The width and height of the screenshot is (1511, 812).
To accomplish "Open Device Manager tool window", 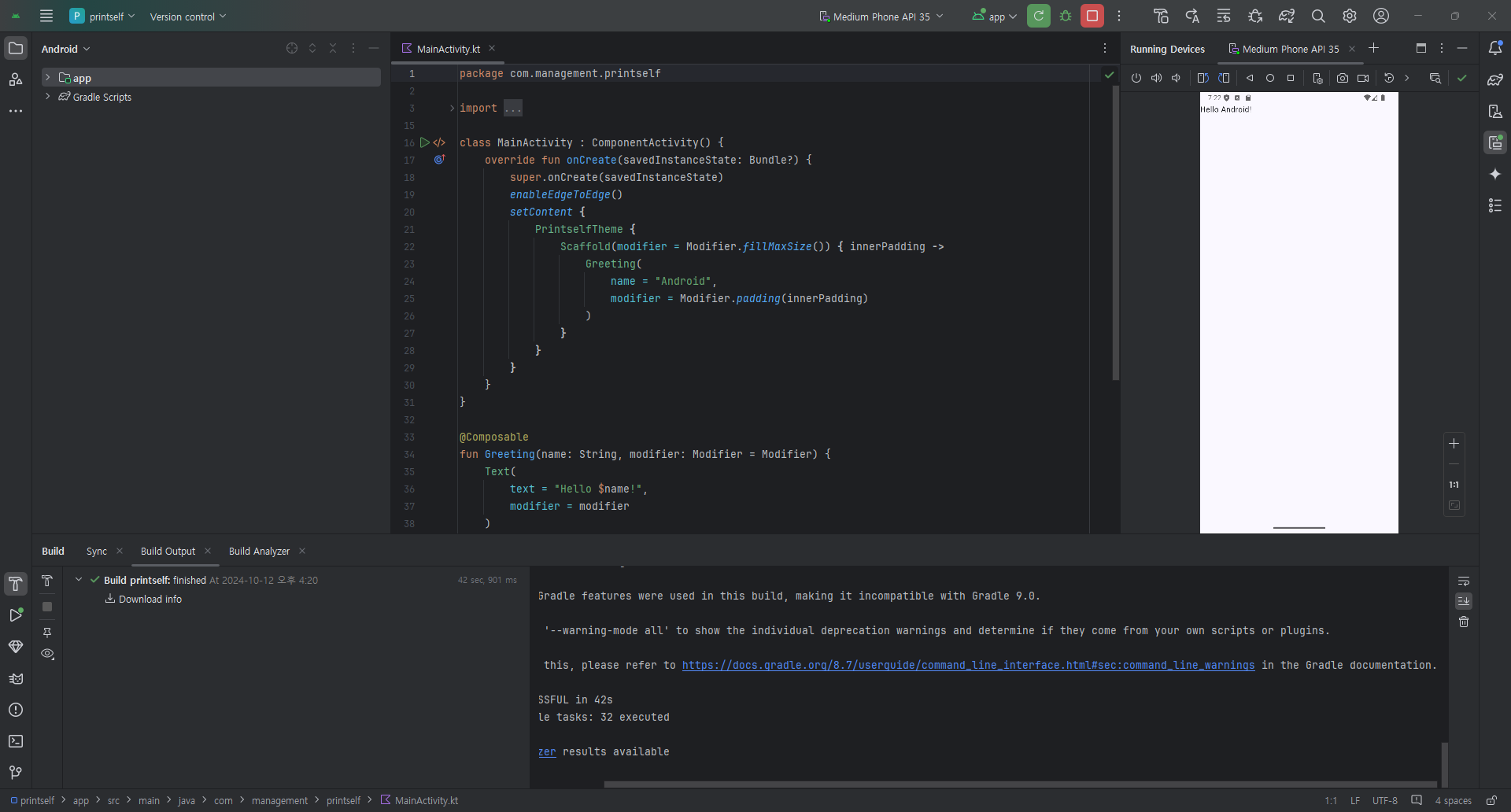I will (1495, 111).
